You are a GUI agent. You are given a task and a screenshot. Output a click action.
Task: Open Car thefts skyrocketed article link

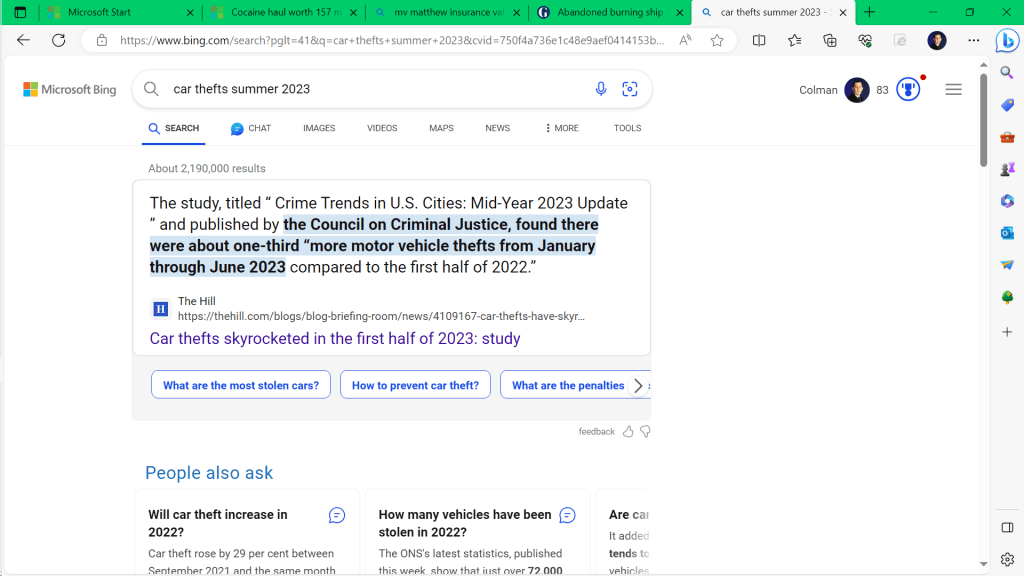pos(335,338)
